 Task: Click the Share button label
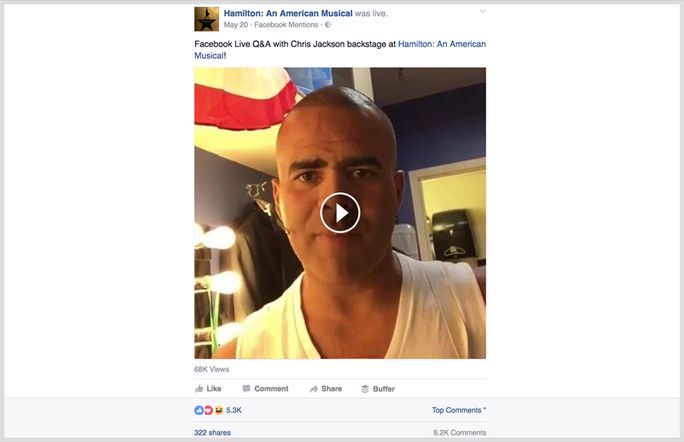tap(332, 389)
